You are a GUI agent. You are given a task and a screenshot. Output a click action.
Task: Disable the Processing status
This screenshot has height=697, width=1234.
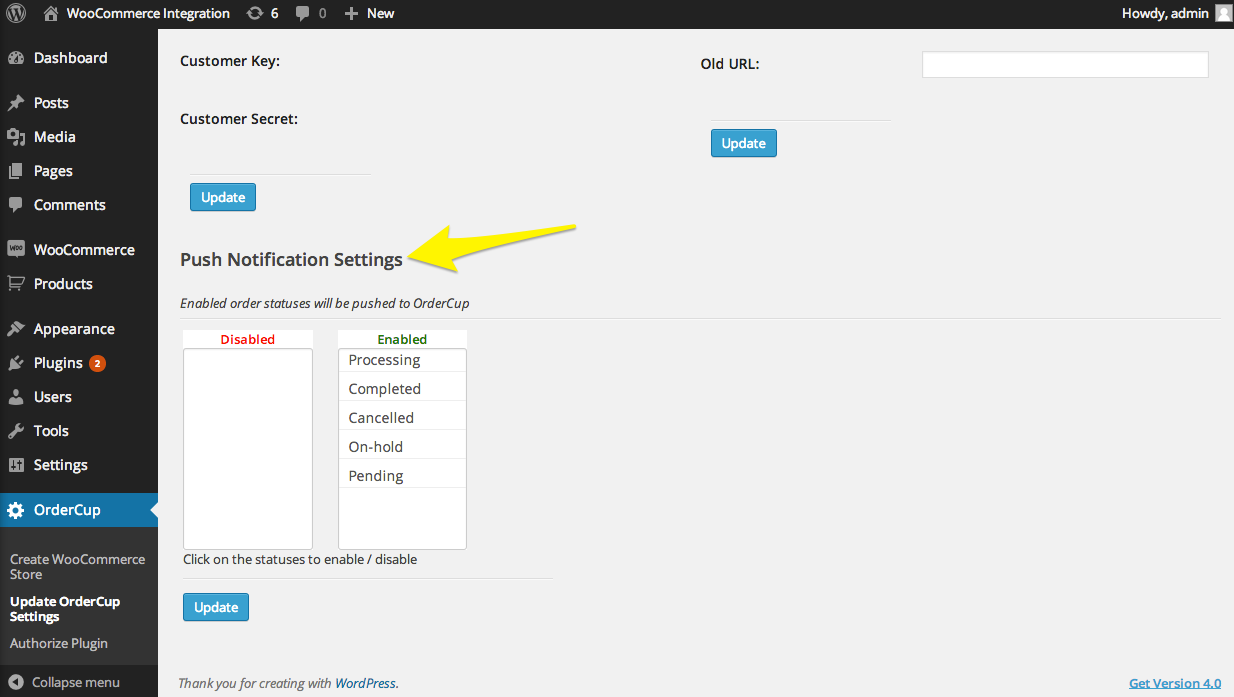[402, 360]
